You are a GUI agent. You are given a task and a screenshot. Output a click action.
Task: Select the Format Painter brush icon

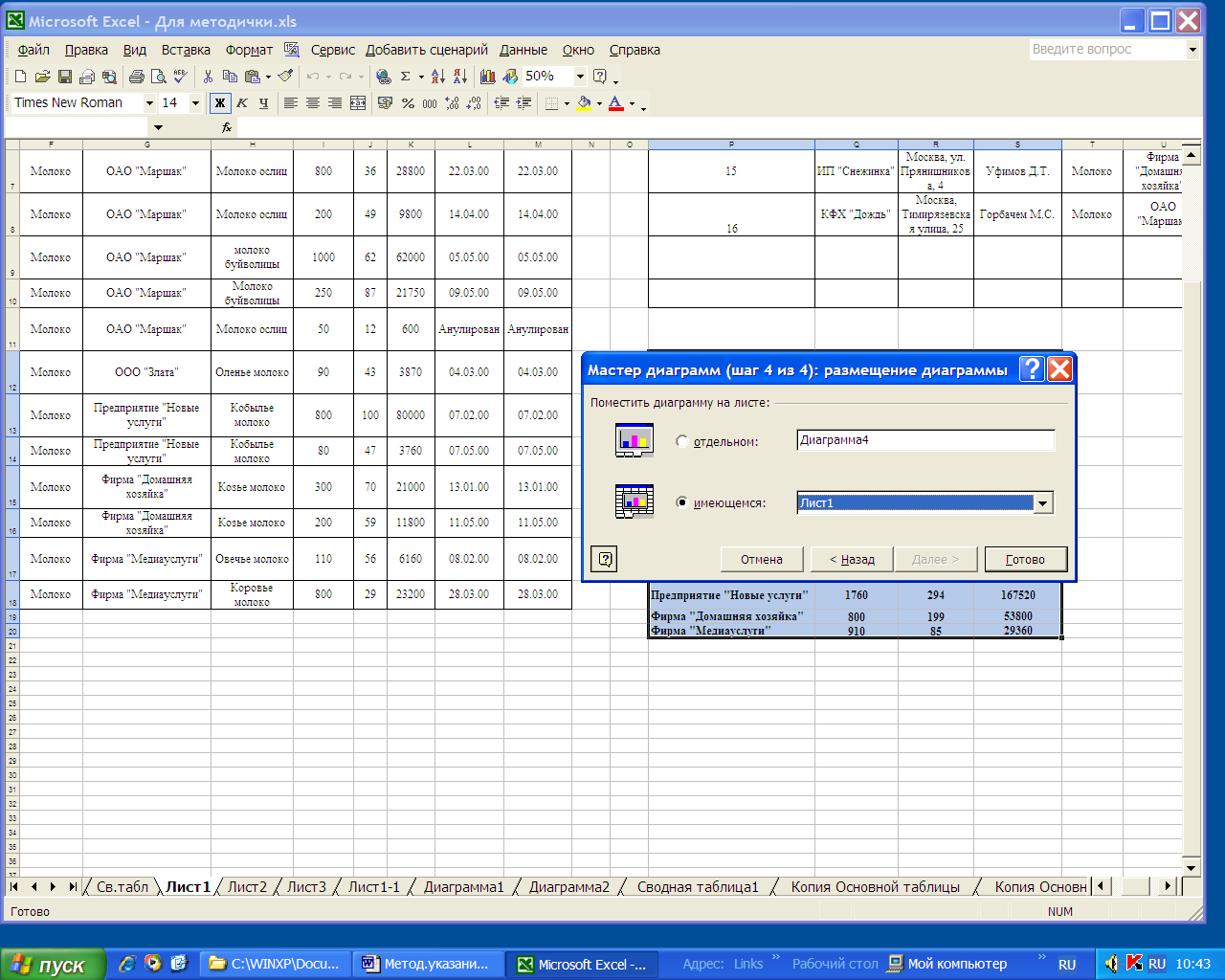pos(285,77)
